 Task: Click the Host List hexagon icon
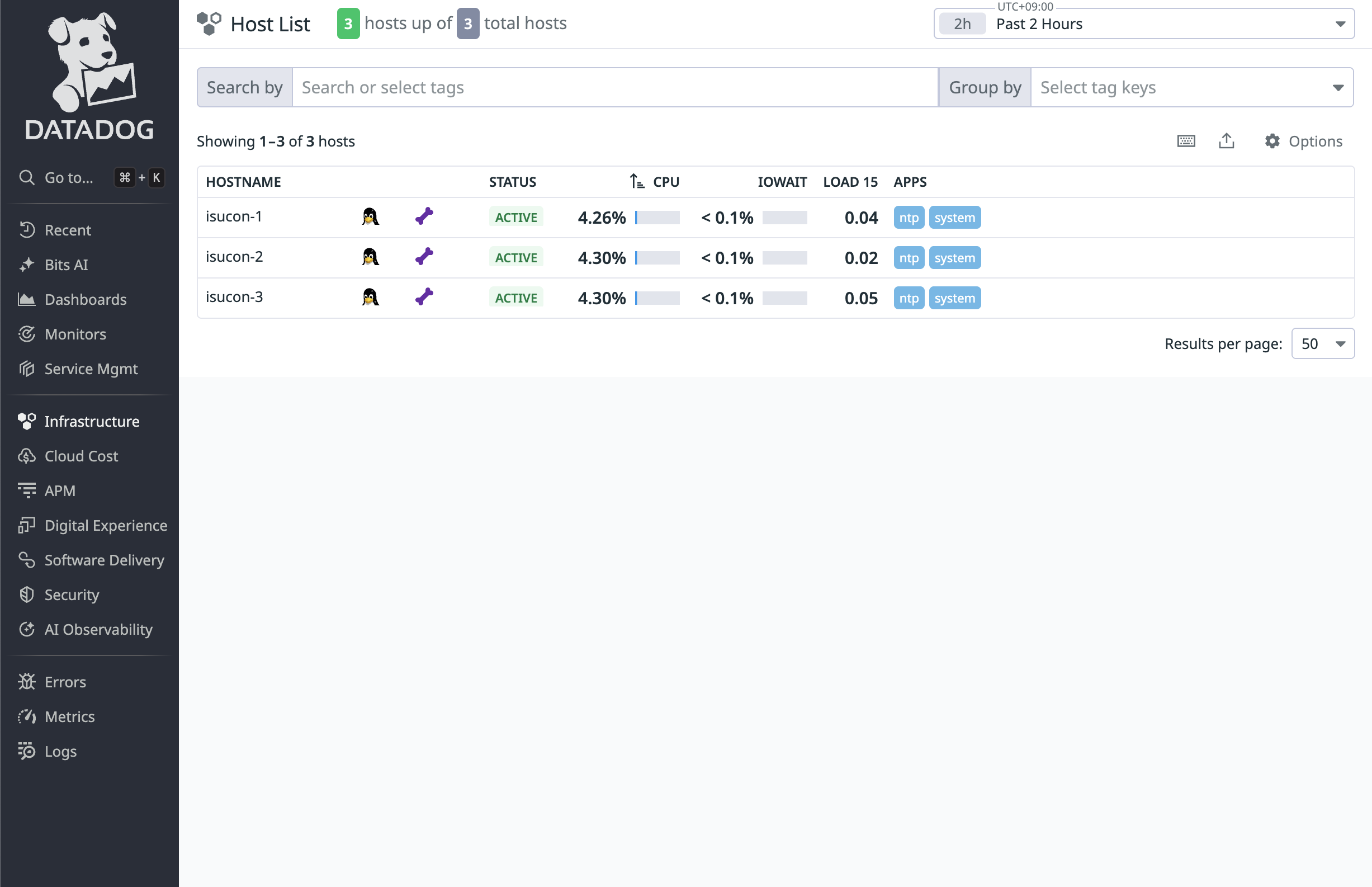209,23
